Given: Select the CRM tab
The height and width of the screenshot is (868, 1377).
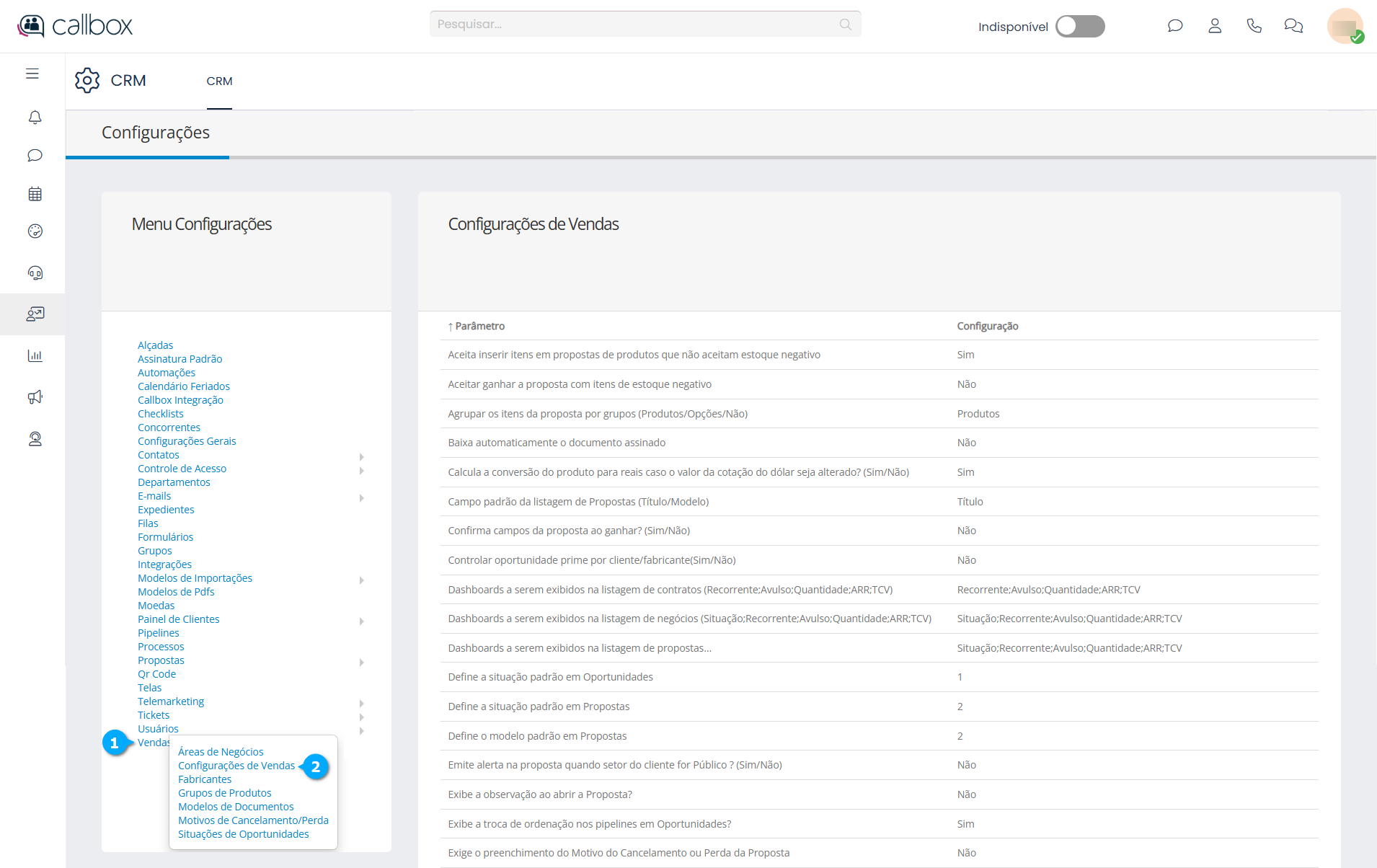Looking at the screenshot, I should tap(219, 81).
